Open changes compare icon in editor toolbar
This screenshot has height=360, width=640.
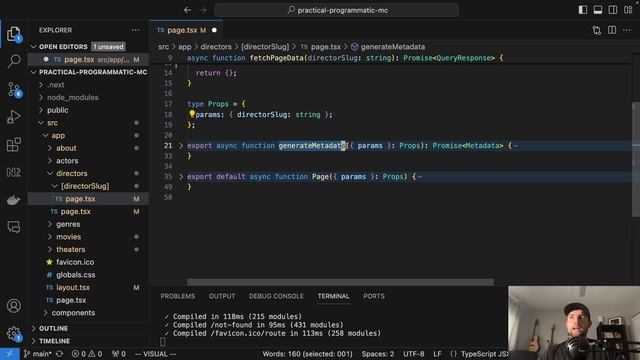click(x=597, y=30)
